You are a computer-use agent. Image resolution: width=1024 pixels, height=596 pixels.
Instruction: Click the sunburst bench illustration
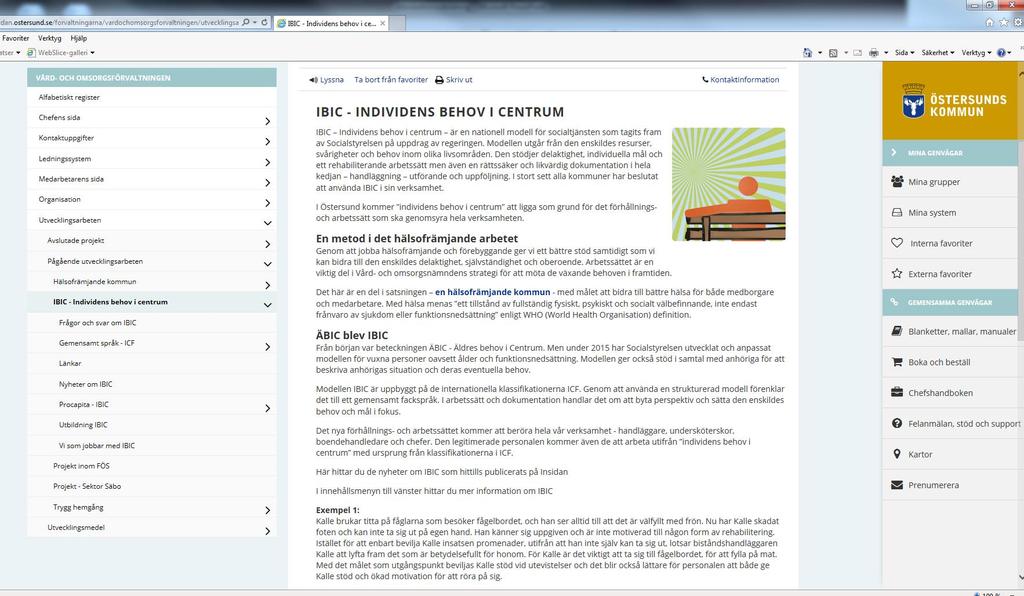tap(728, 184)
